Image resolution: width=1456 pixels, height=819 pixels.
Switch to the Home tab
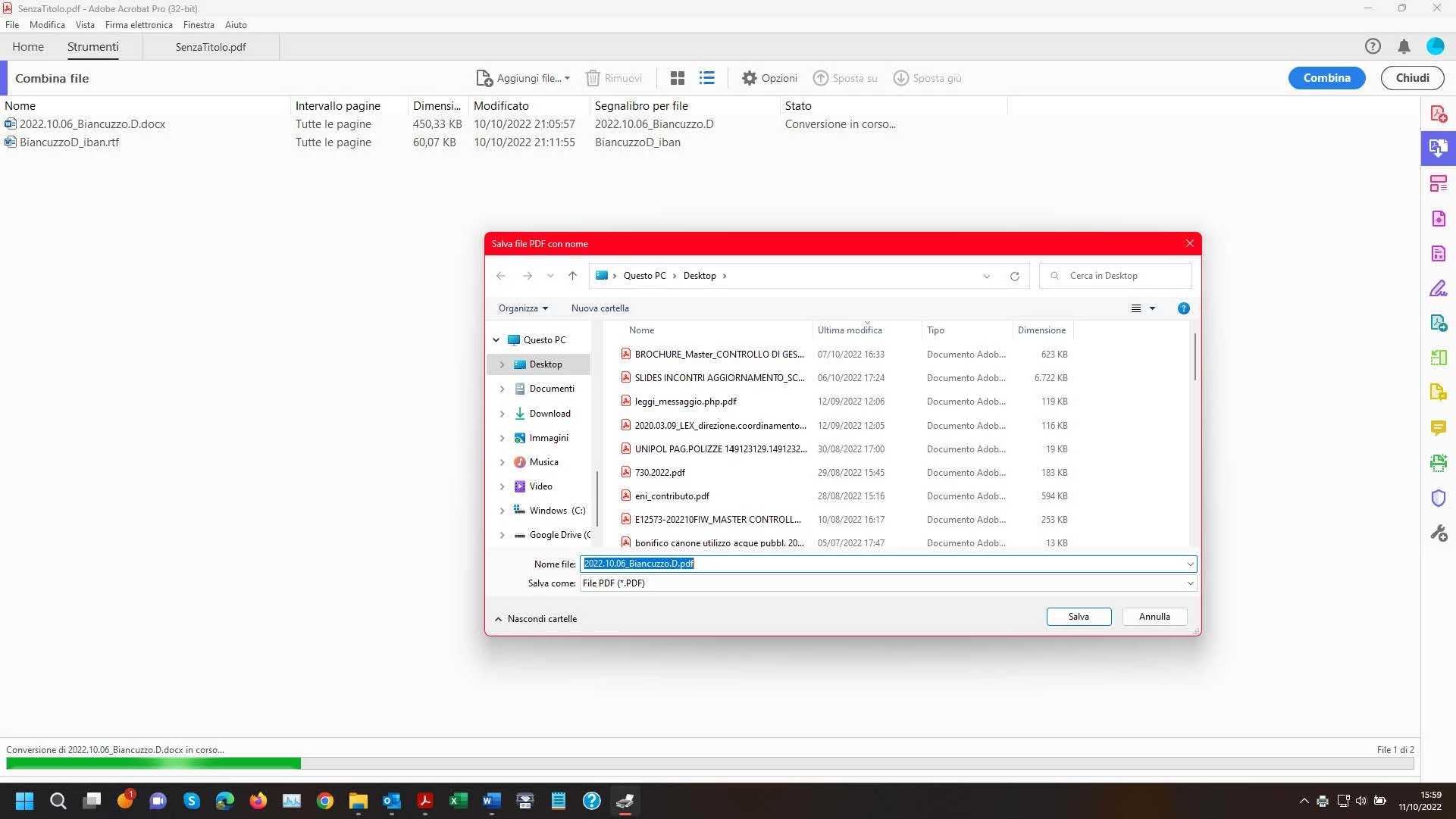tap(28, 47)
